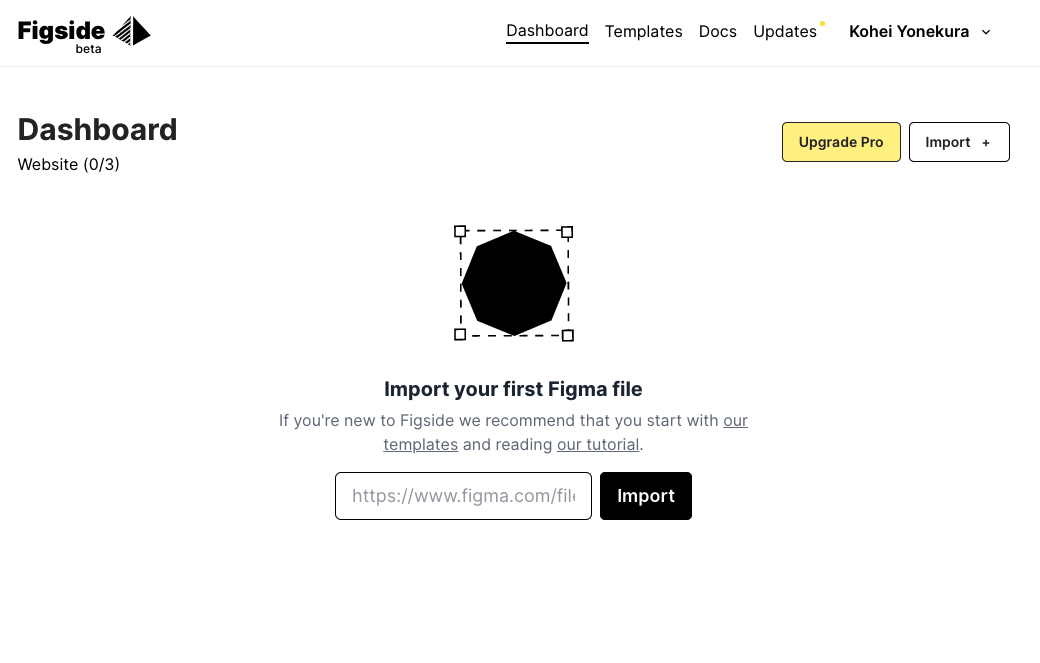Viewport: 1040px width, 663px height.
Task: Click the black Import button beside the URL field
Action: 646,496
